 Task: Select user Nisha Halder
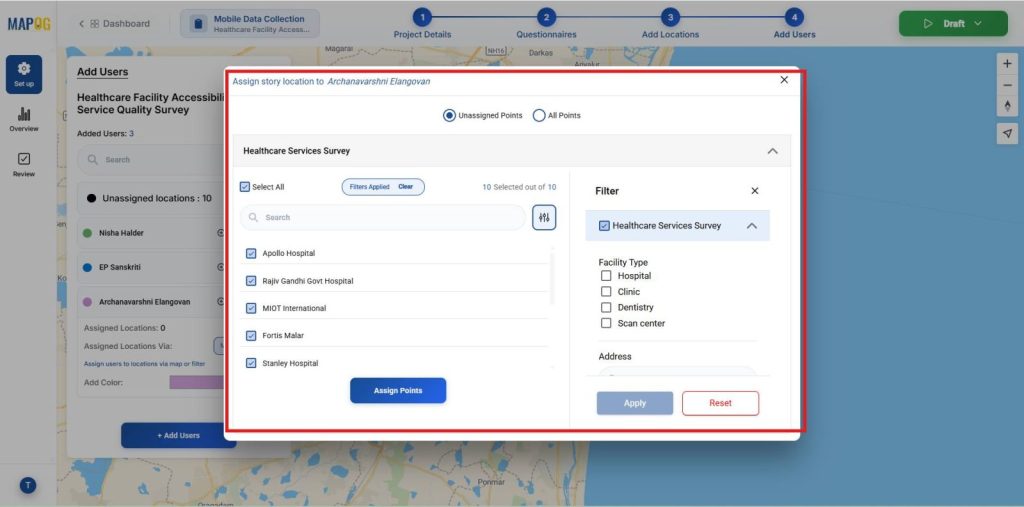[x=121, y=233]
